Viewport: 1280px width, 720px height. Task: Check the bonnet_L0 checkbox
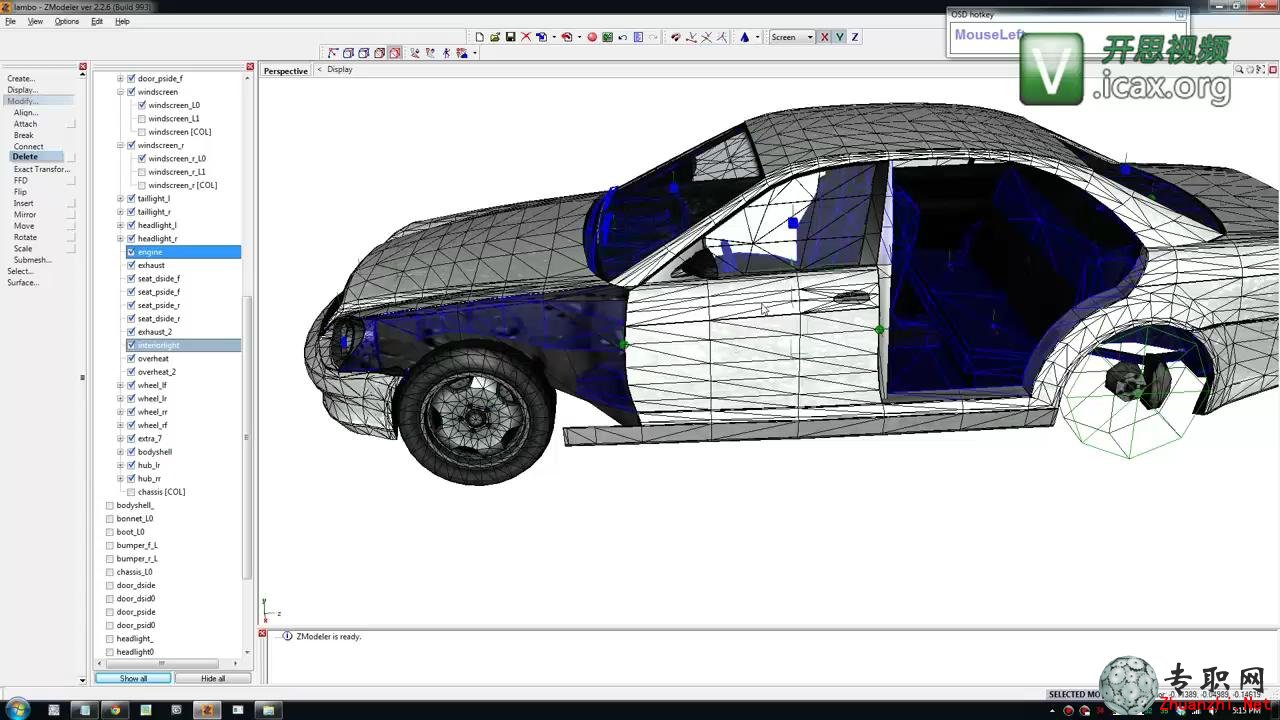tap(110, 519)
